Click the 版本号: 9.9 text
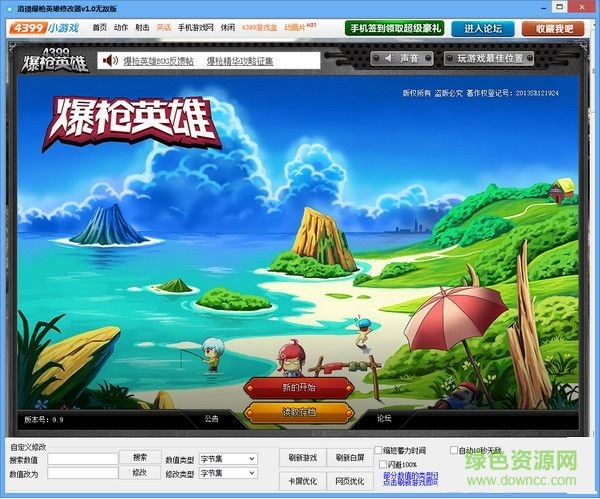 (44, 419)
